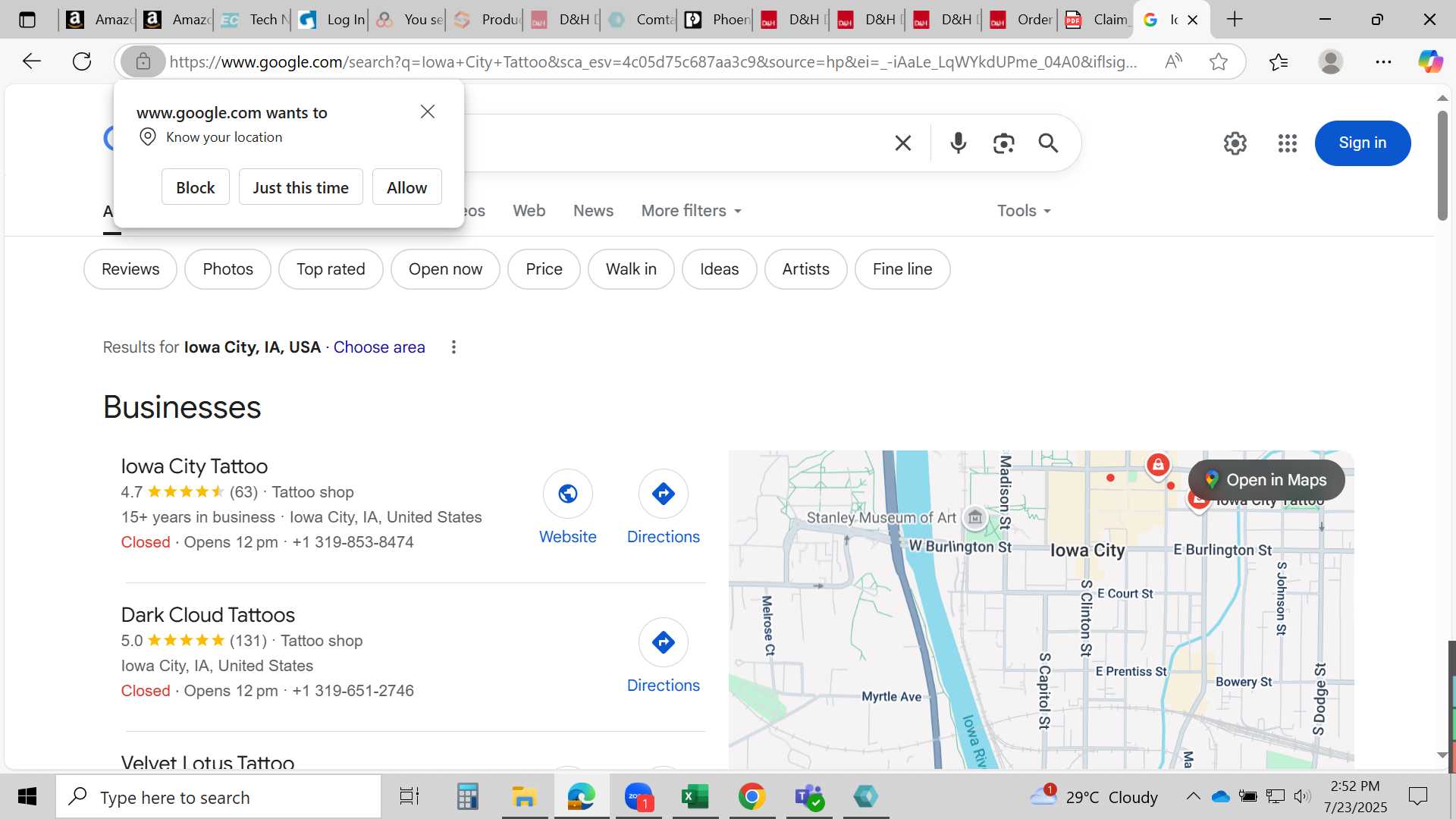
Task: Open Microsoft Teams from taskbar
Action: (808, 796)
